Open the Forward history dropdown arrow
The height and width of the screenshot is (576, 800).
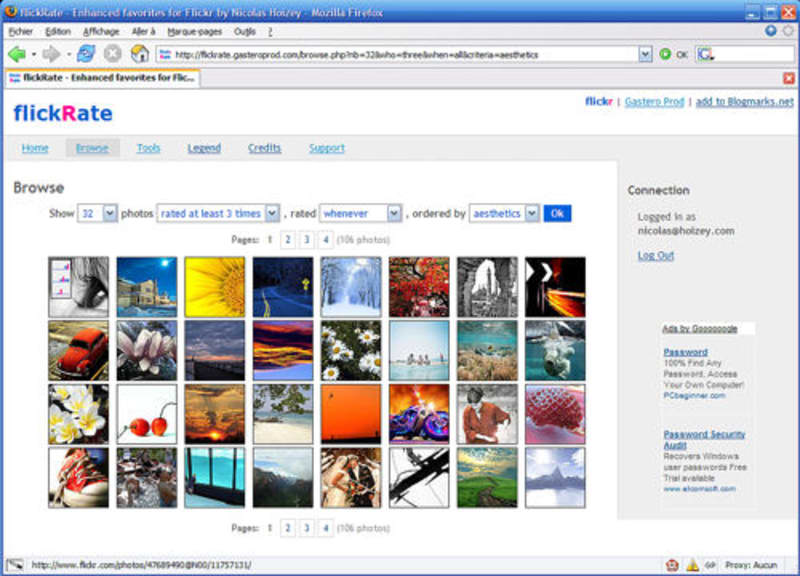(x=68, y=54)
